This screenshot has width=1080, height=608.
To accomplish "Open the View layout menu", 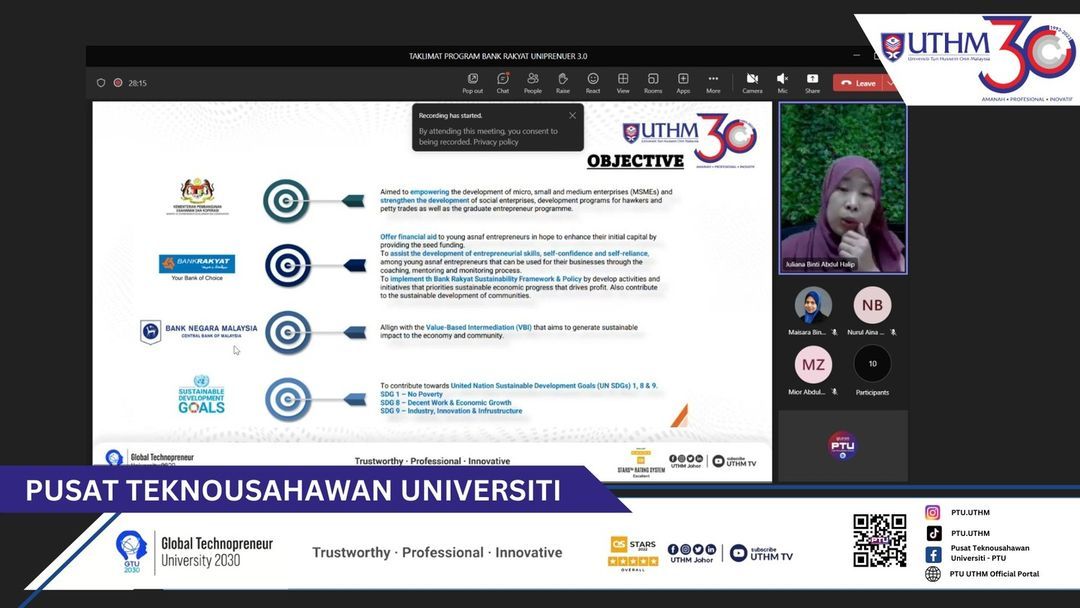I will coord(623,81).
